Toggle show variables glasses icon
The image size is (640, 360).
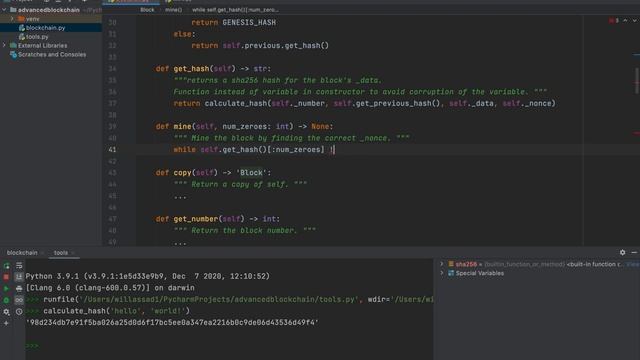tap(19, 300)
